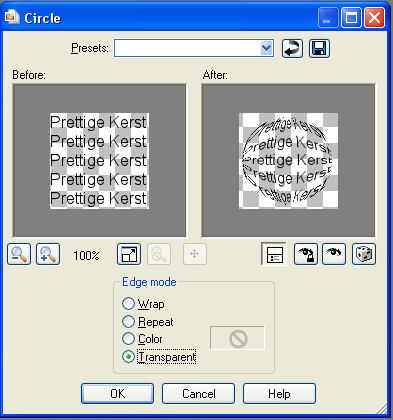
Task: Click the disabled edge color swatch
Action: click(x=237, y=338)
